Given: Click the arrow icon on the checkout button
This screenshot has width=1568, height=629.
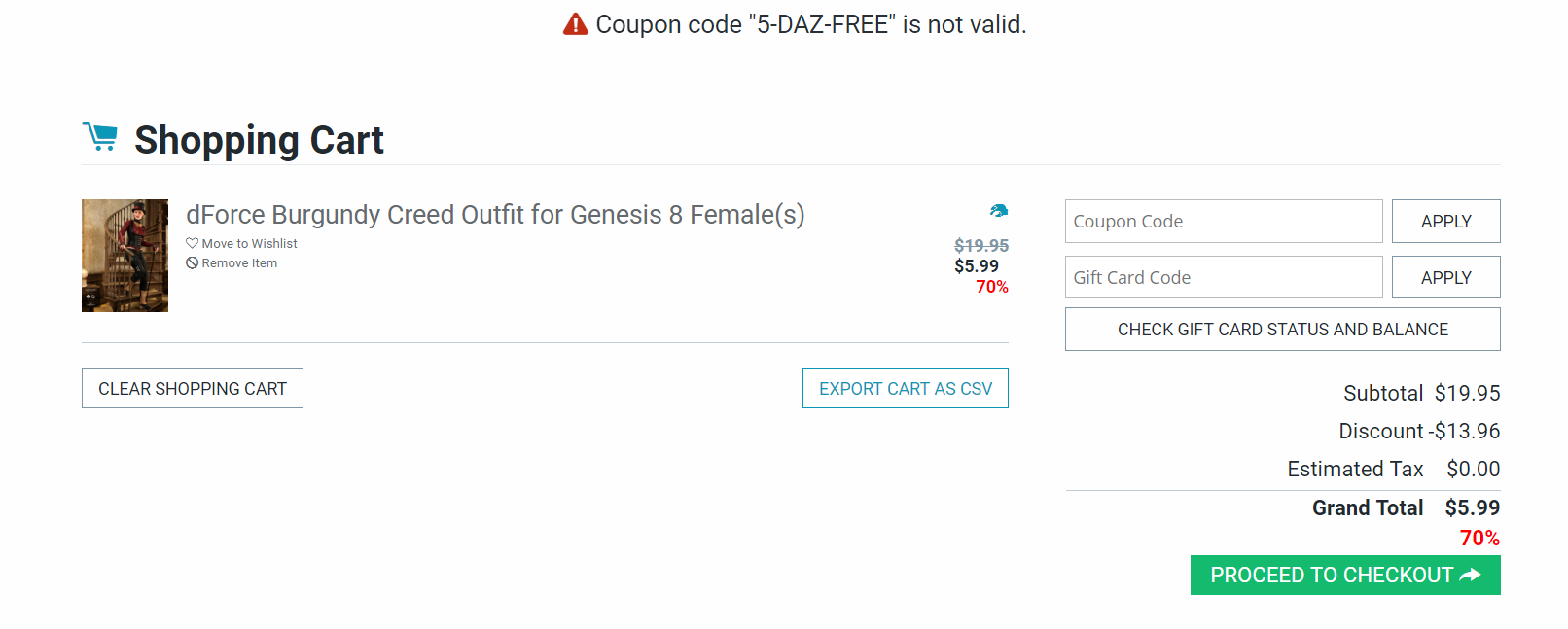Looking at the screenshot, I should click(1471, 576).
